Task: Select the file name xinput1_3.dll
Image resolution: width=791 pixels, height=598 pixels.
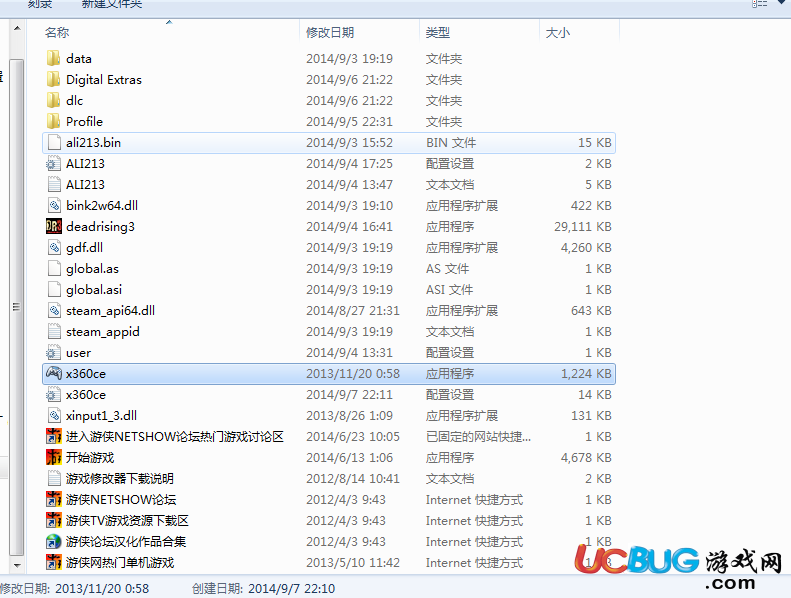Action: (101, 416)
